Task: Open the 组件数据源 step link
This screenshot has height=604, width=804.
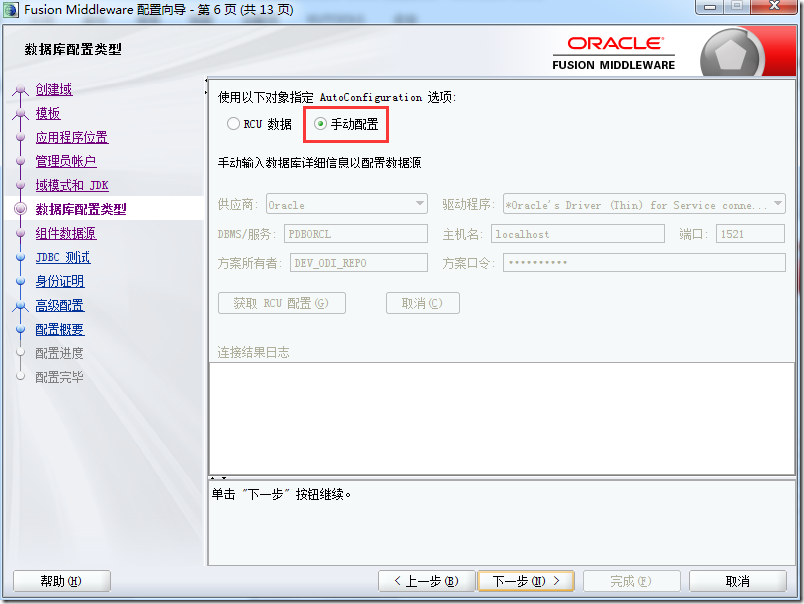Action: click(66, 233)
